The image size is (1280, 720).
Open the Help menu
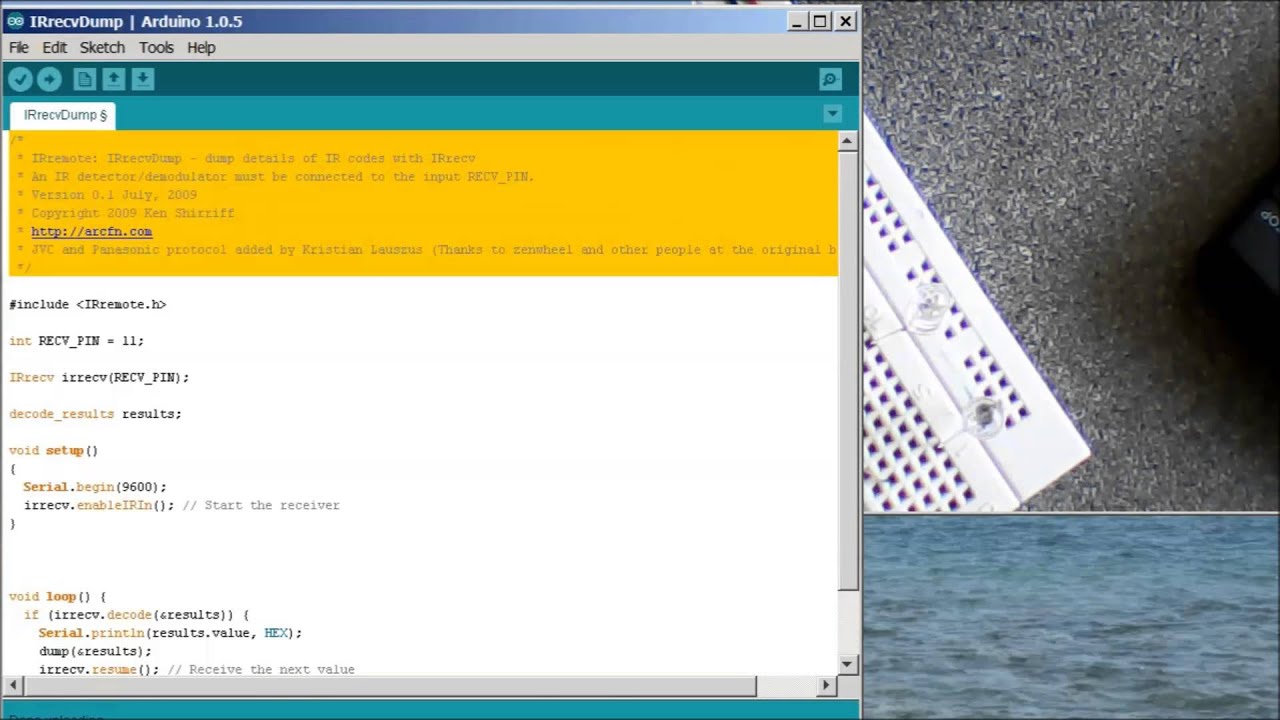(201, 47)
